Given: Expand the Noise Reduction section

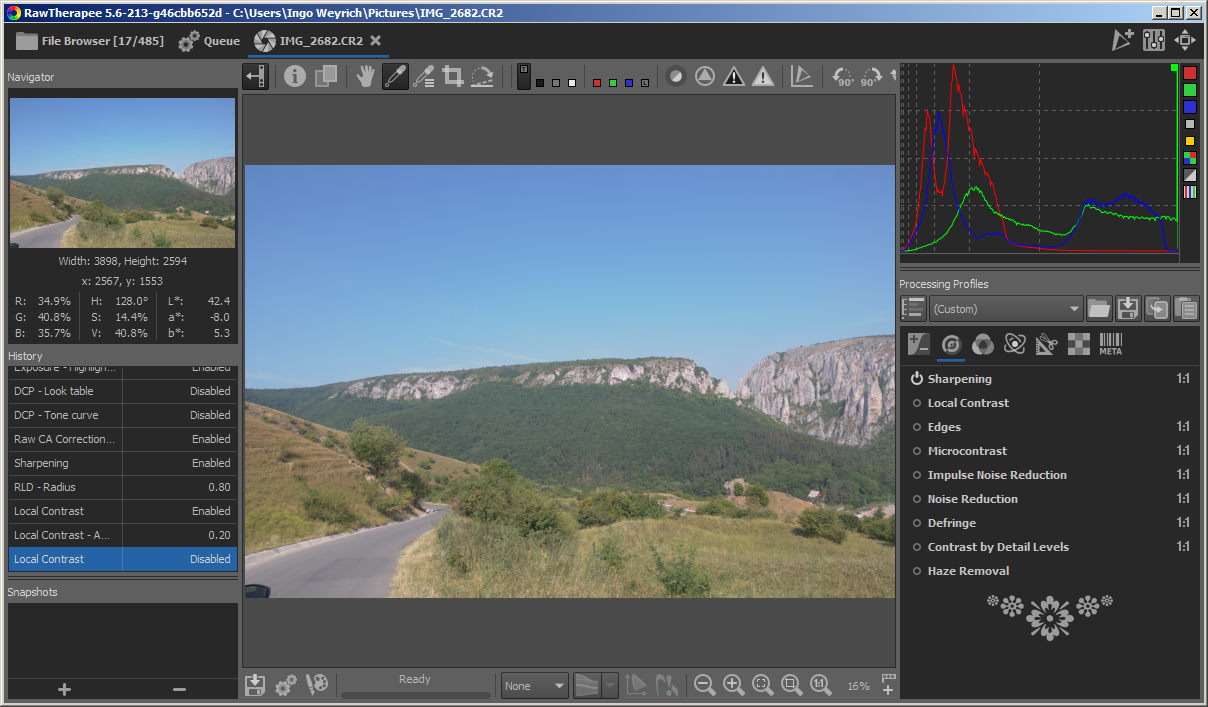Looking at the screenshot, I should (972, 499).
